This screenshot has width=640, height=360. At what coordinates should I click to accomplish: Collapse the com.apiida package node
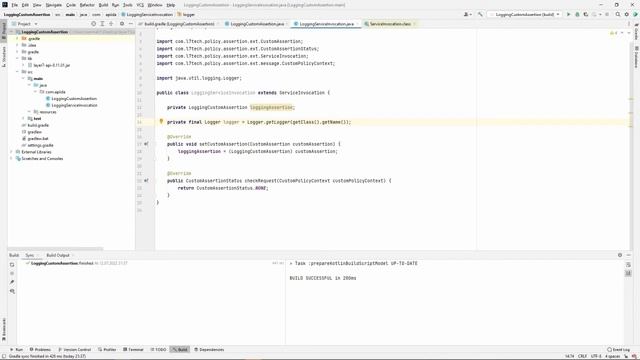(x=35, y=92)
